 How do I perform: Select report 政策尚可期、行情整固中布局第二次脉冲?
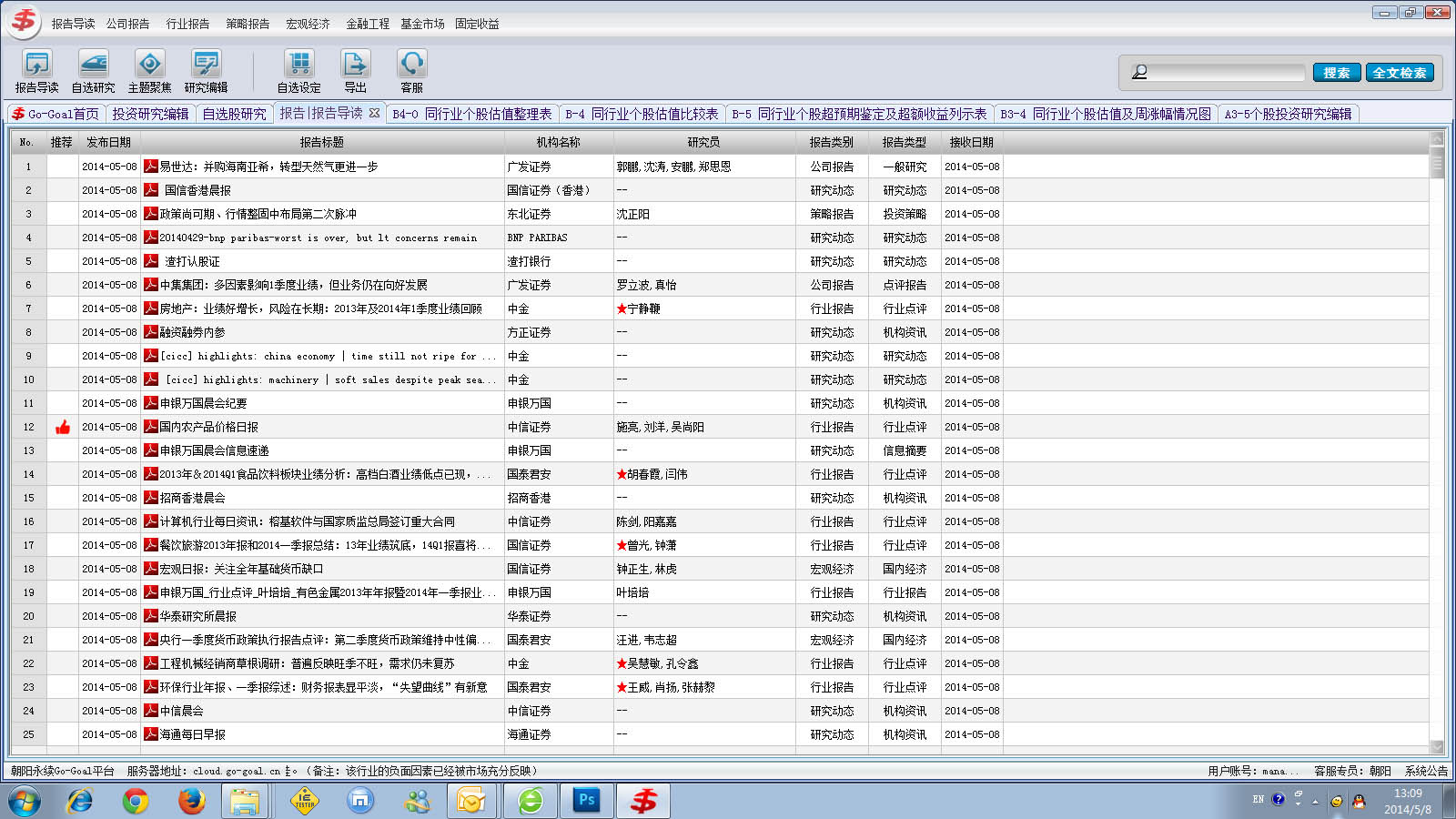pos(258,214)
